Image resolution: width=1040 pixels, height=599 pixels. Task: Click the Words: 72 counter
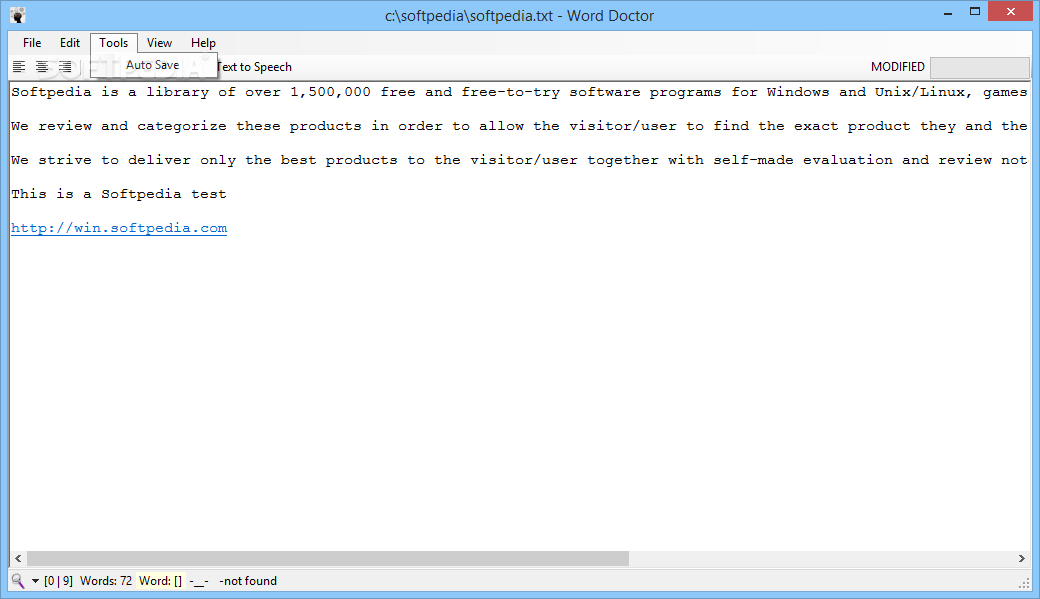(106, 581)
